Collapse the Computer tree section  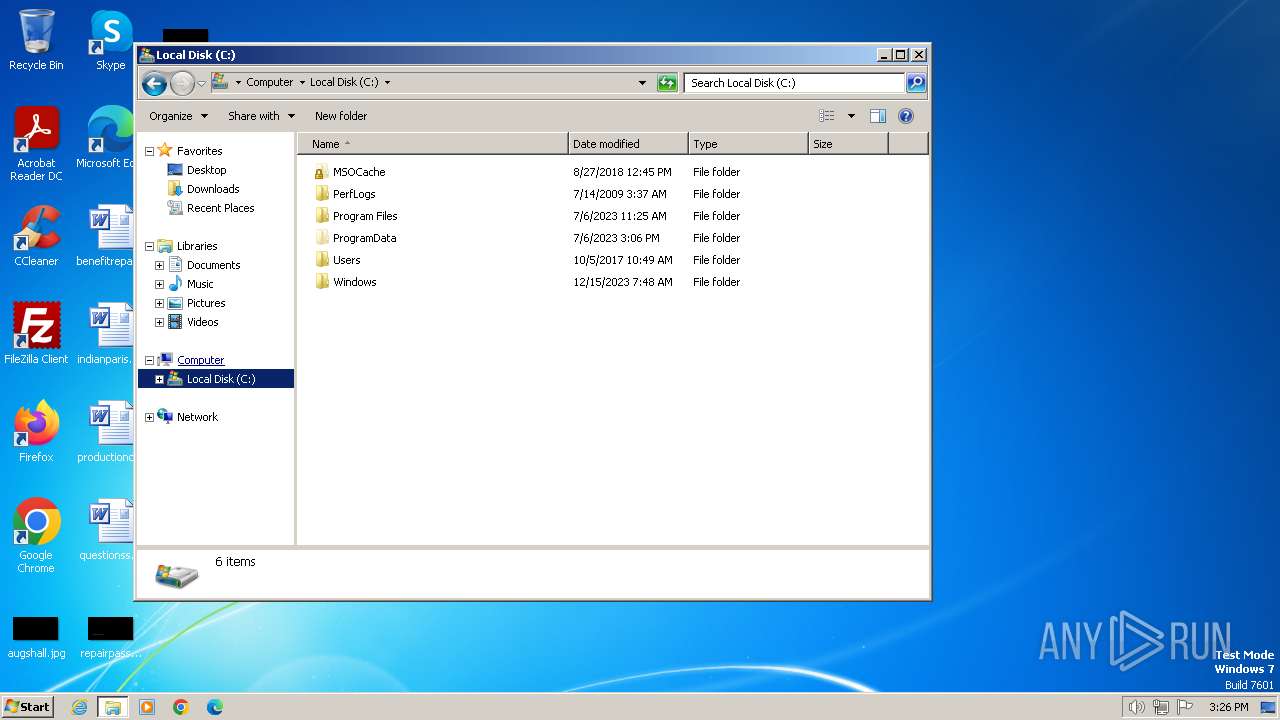pyautogui.click(x=149, y=360)
